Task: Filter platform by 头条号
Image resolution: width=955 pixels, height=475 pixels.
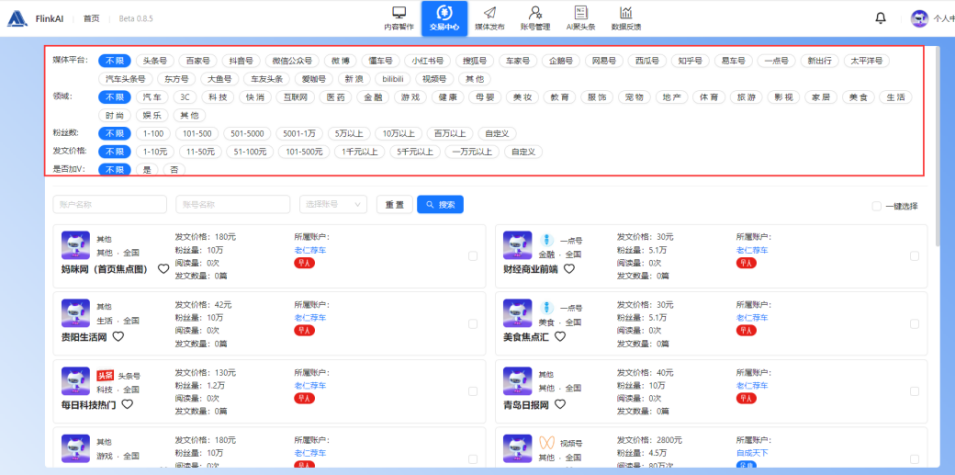Action: (155, 61)
